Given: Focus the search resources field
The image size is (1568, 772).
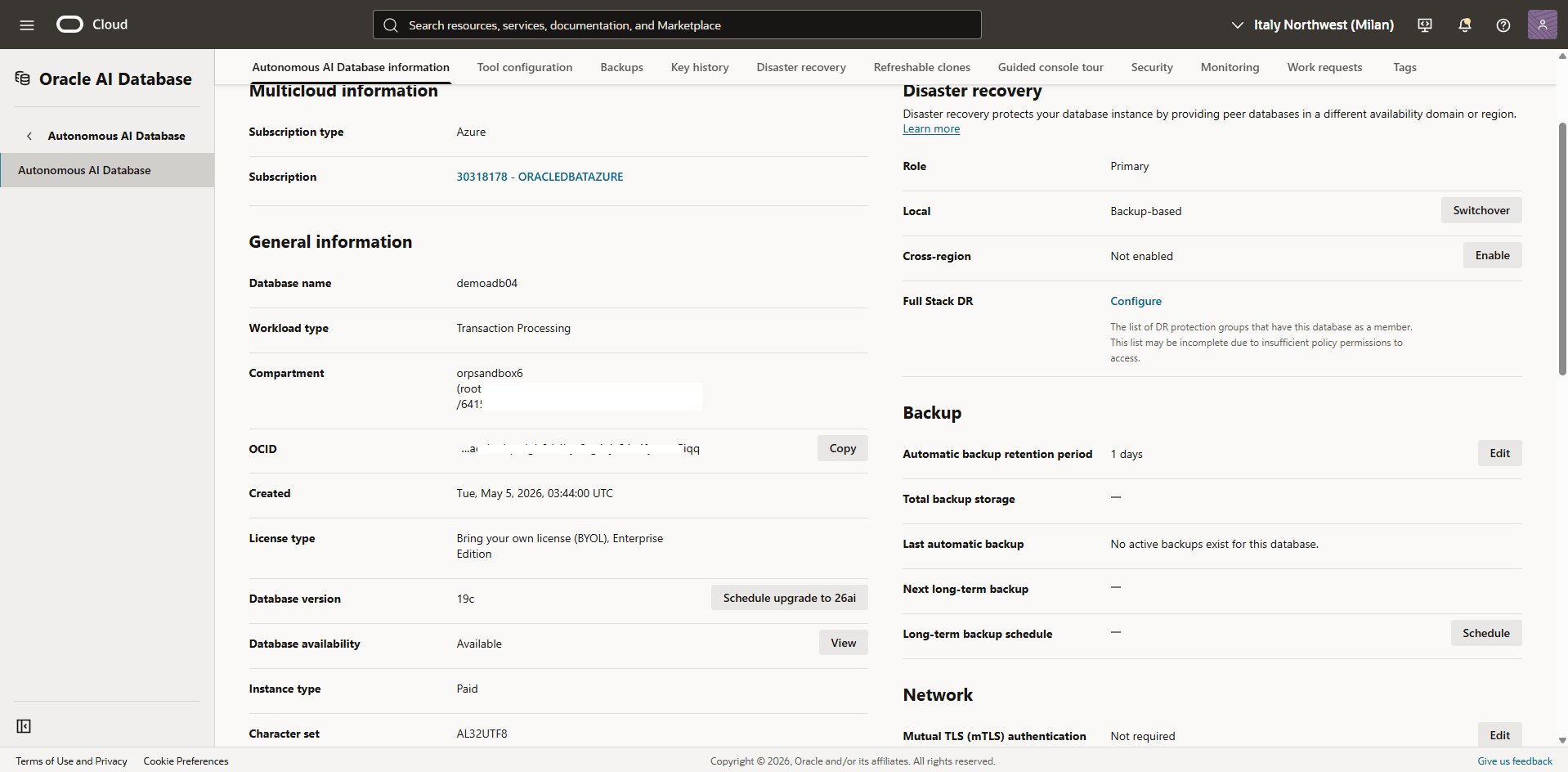Looking at the screenshot, I should point(677,25).
